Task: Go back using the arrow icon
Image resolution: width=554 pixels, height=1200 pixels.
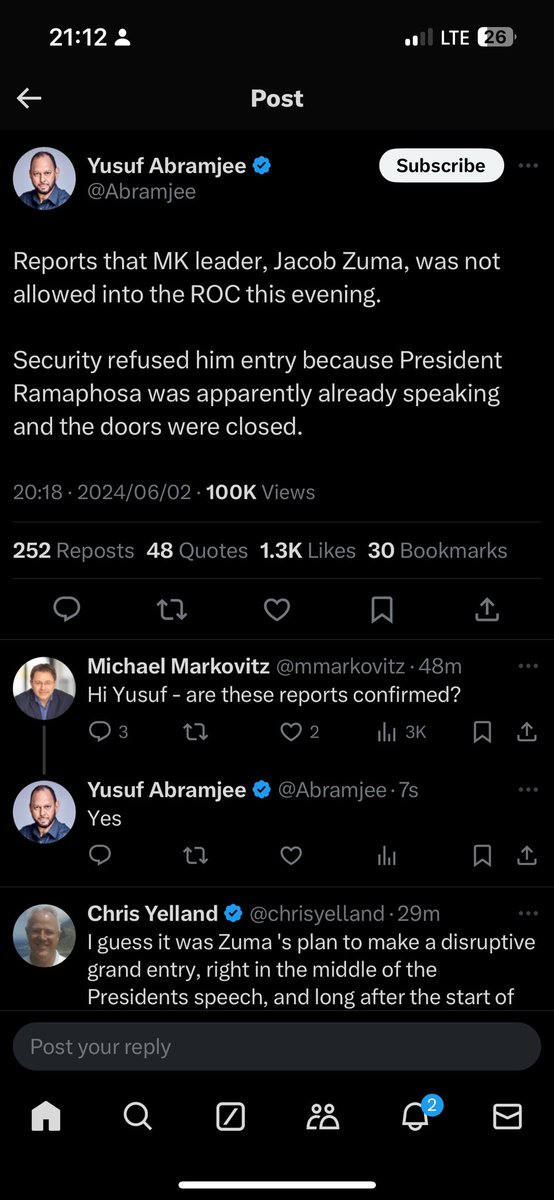Action: pos(29,98)
